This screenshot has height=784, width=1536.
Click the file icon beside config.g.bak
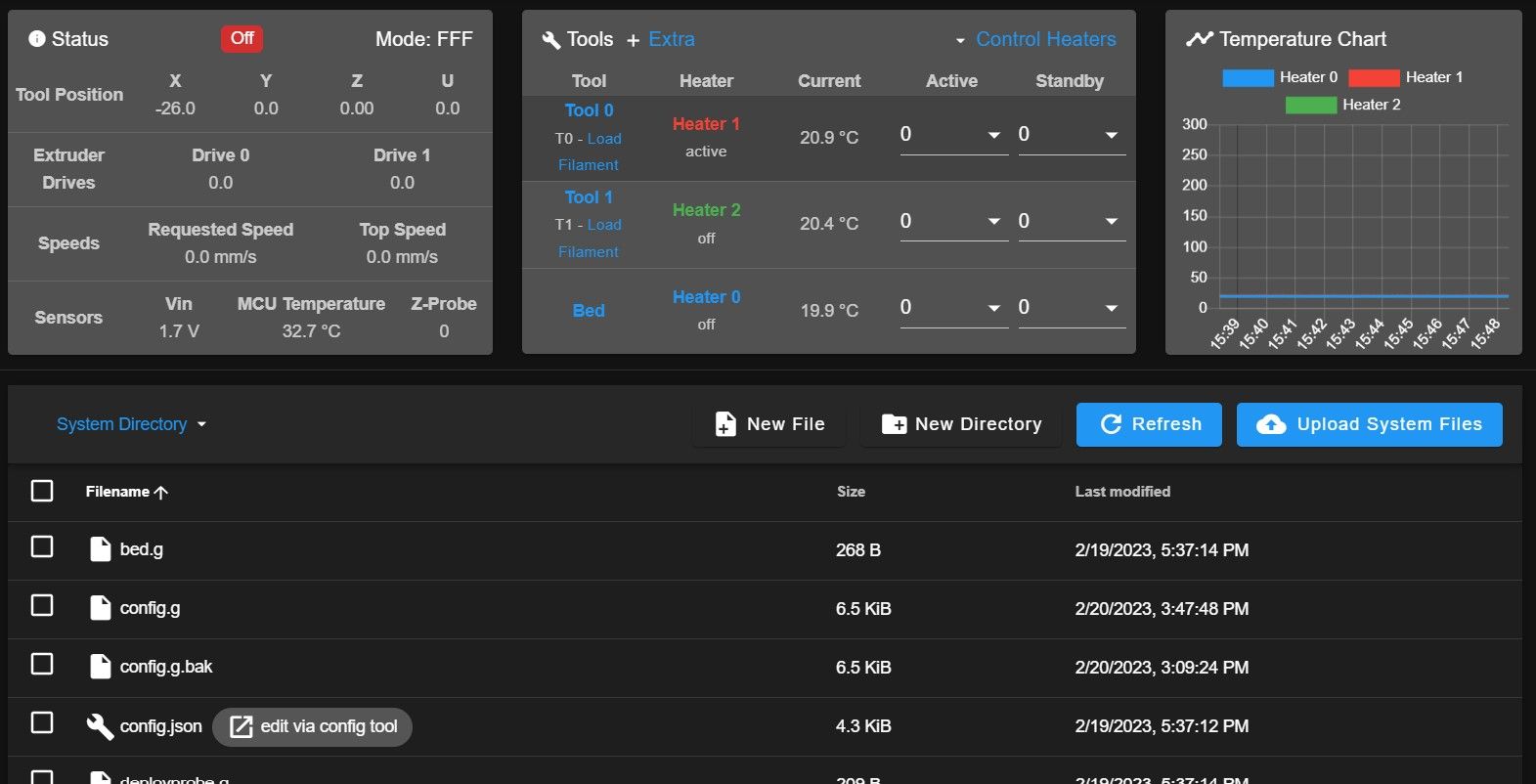100,667
